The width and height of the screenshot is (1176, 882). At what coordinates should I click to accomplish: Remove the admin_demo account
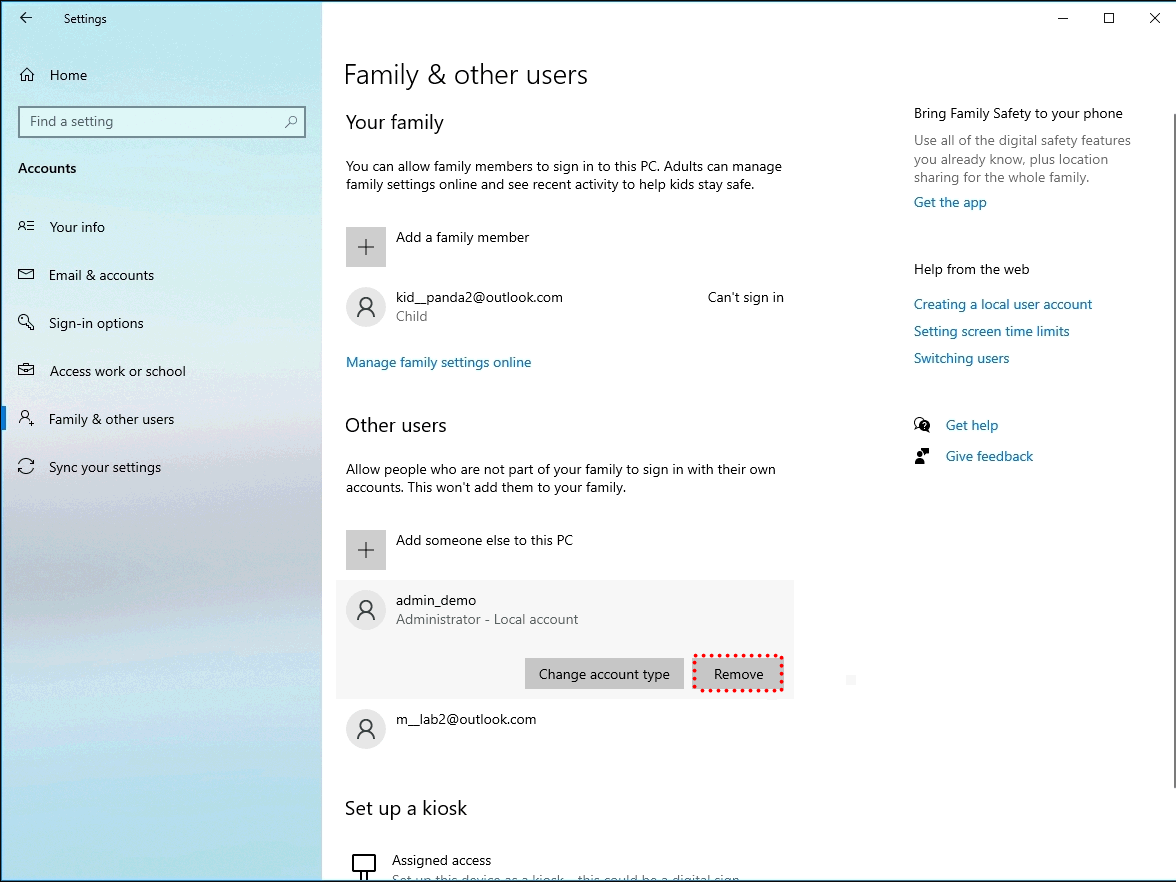click(x=738, y=674)
